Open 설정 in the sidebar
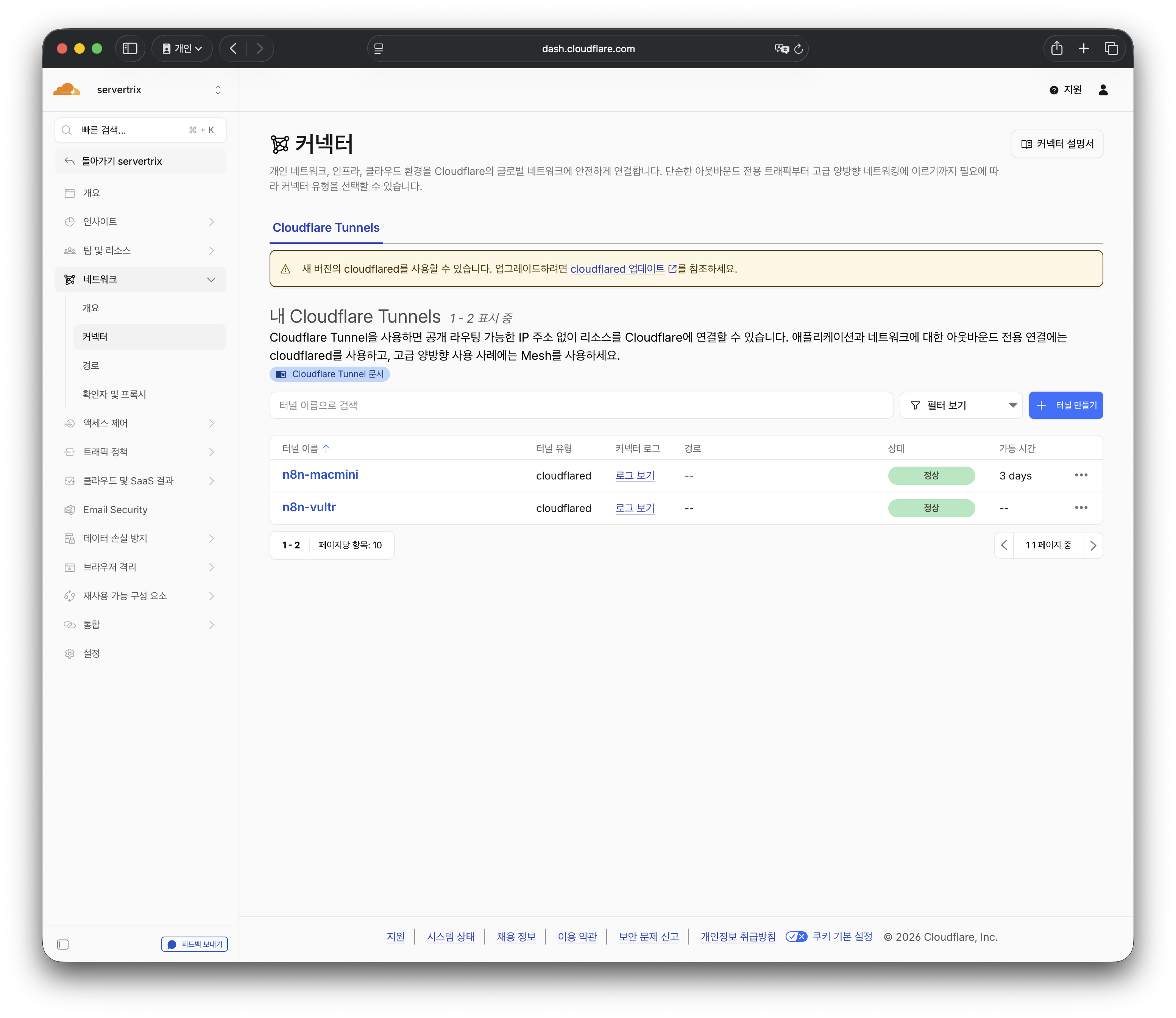 (x=140, y=654)
